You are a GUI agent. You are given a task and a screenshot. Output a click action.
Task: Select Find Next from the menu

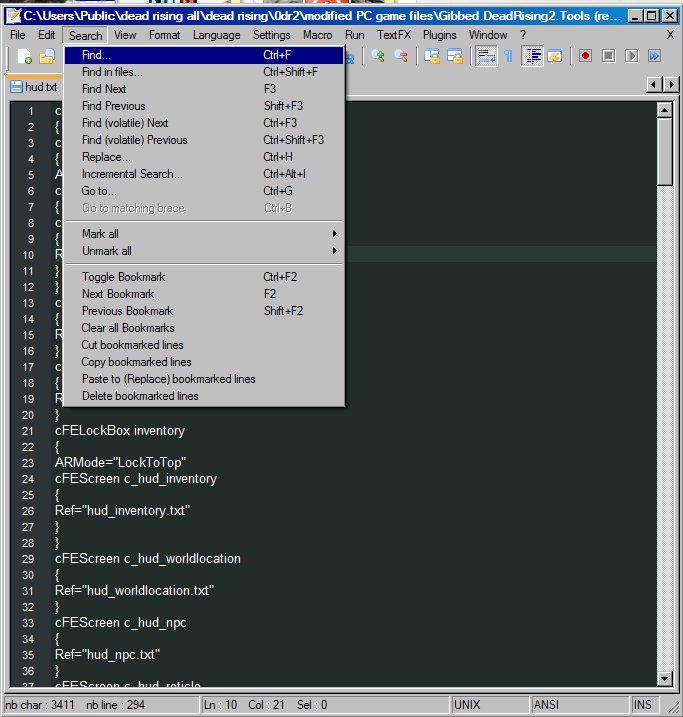(204, 89)
